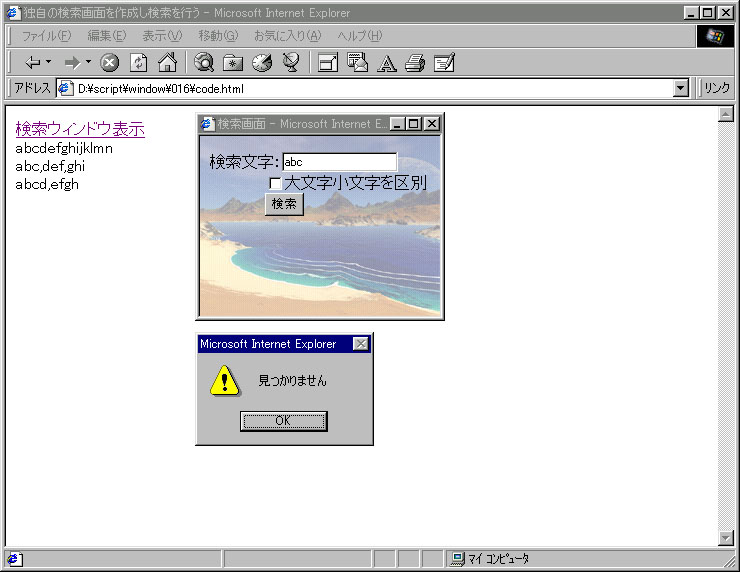Viewport: 740px width, 572px height.
Task: Click the My Computer zone icon
Action: coord(457,559)
